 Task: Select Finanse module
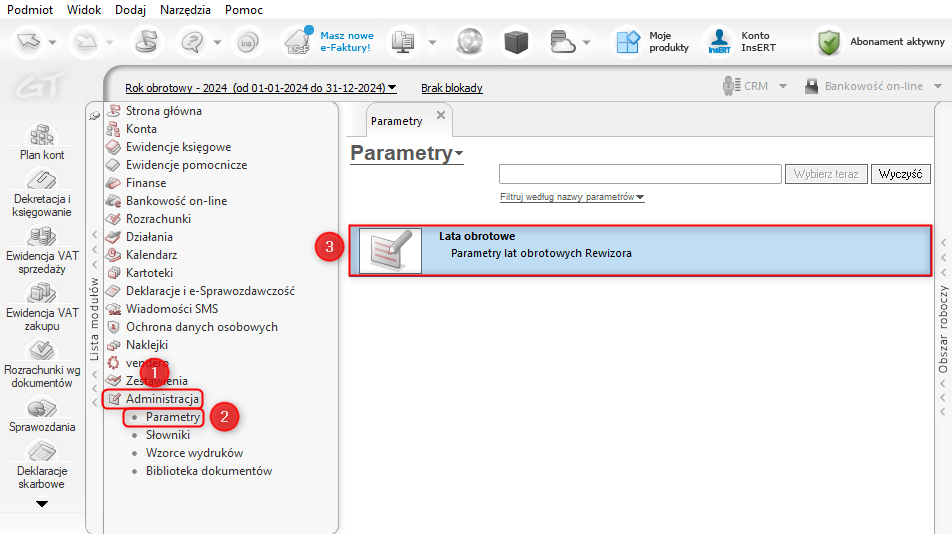click(x=146, y=183)
